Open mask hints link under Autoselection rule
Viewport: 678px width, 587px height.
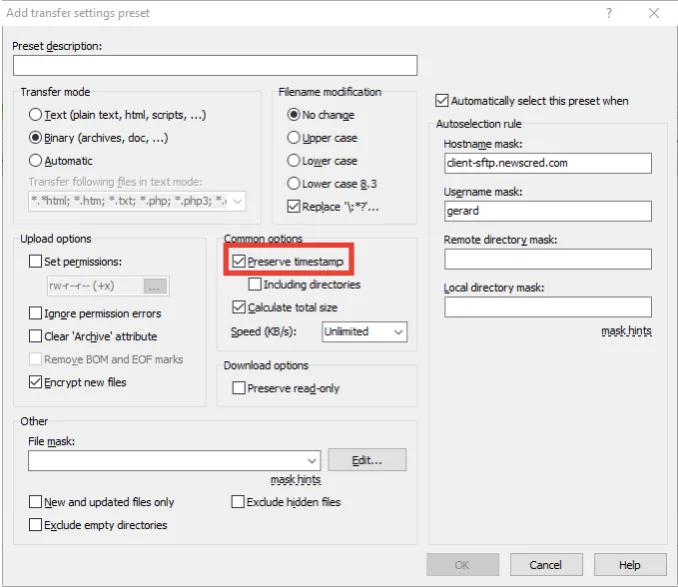pyautogui.click(x=626, y=331)
